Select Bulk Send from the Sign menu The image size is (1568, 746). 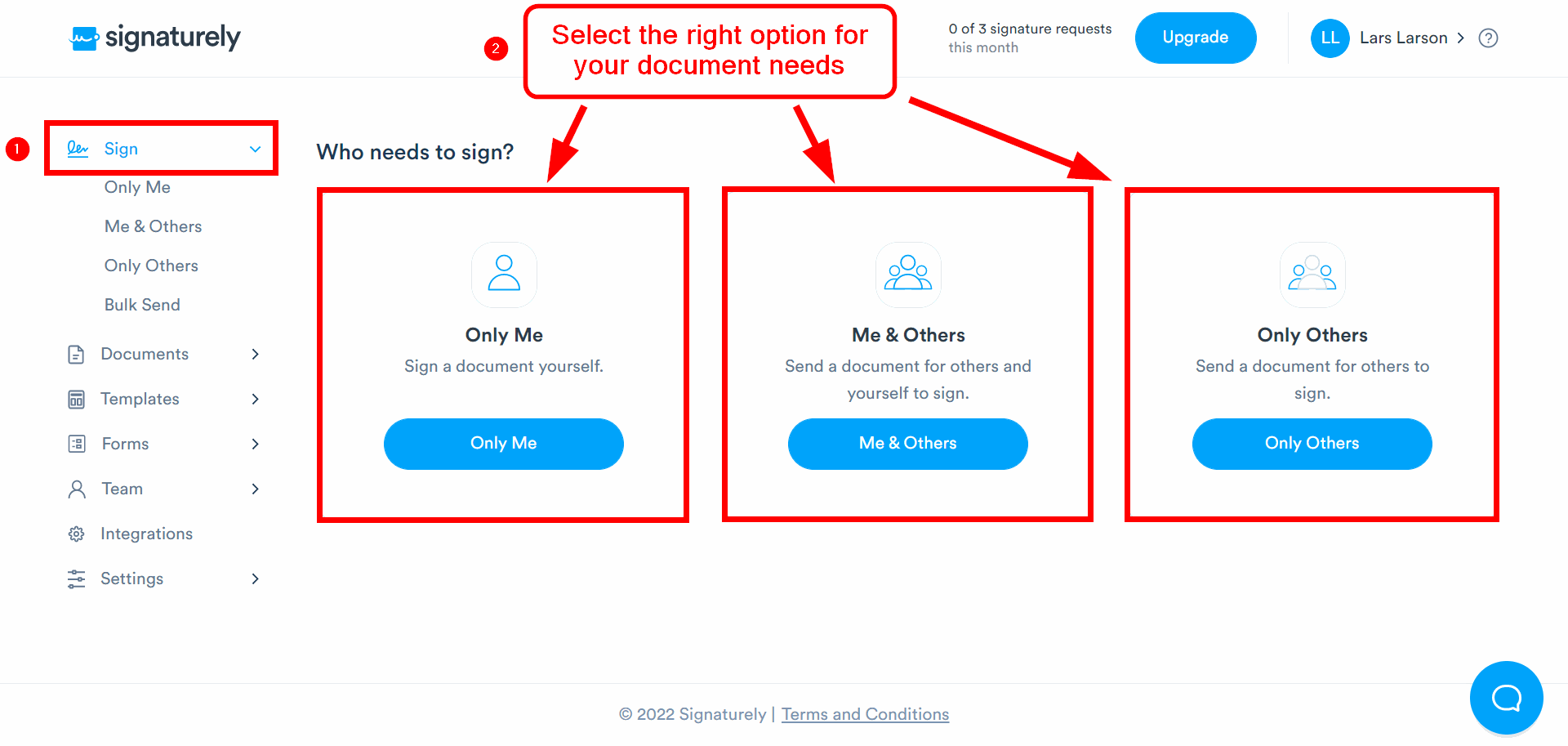[x=142, y=304]
